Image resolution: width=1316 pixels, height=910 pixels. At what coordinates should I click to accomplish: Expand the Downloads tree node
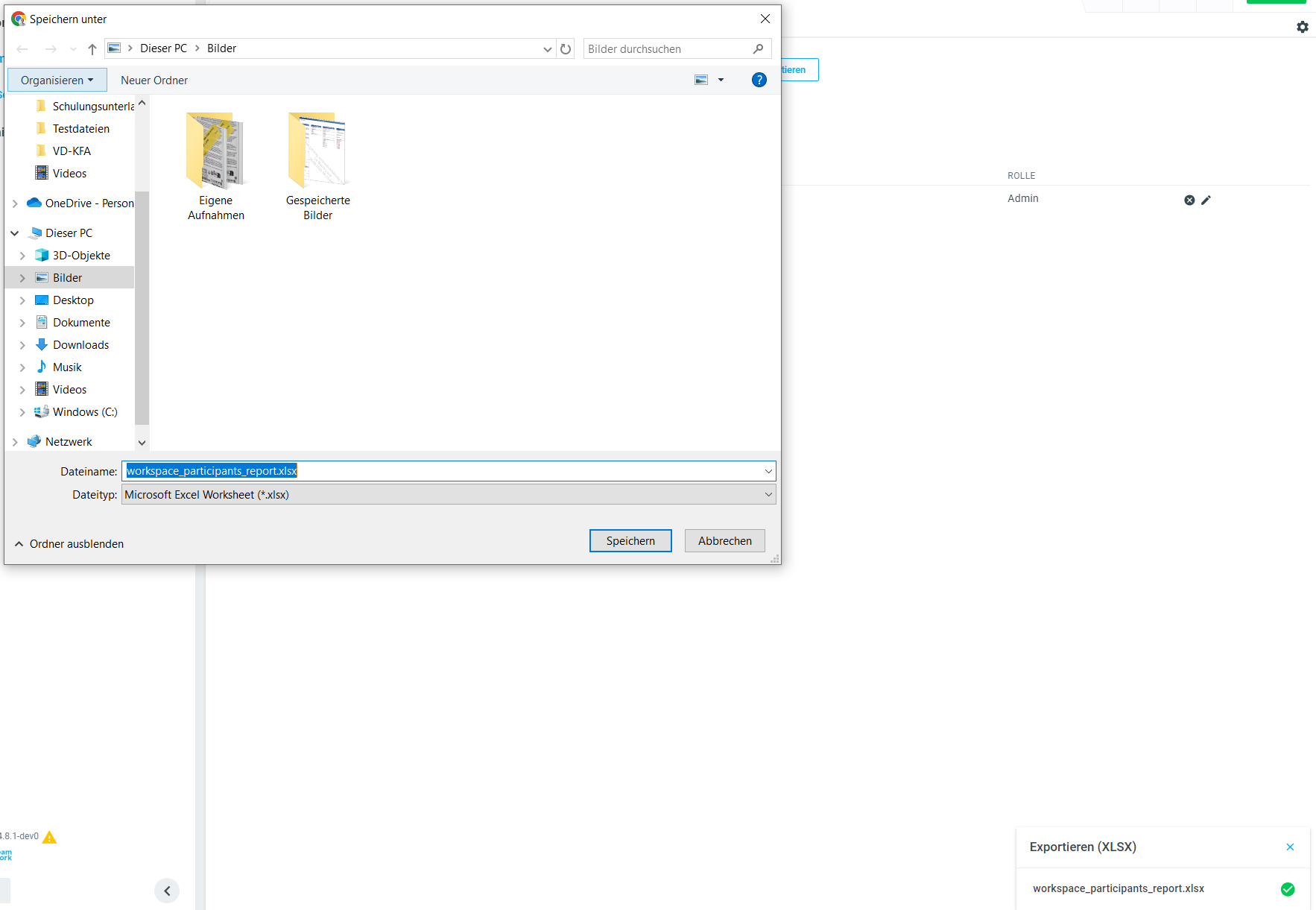pyautogui.click(x=22, y=345)
